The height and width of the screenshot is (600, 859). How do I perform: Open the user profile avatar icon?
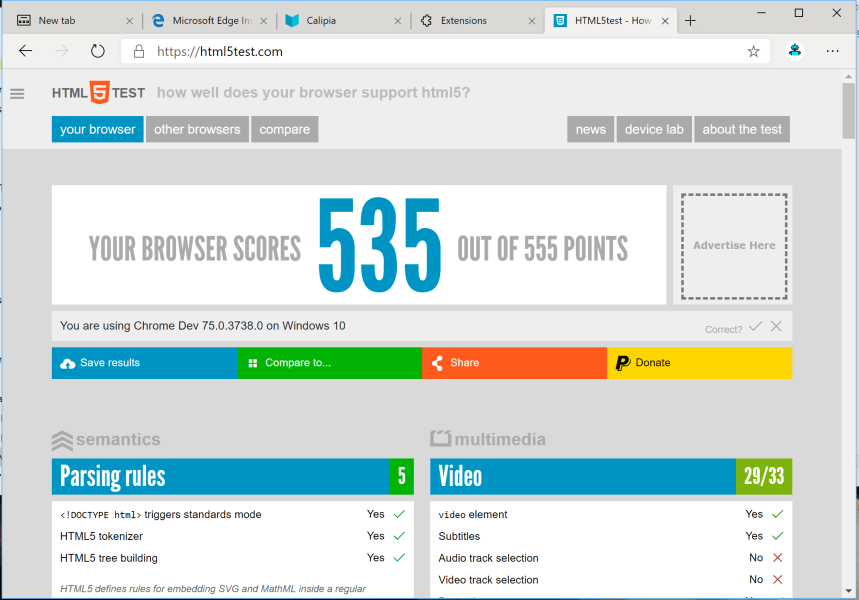795,51
